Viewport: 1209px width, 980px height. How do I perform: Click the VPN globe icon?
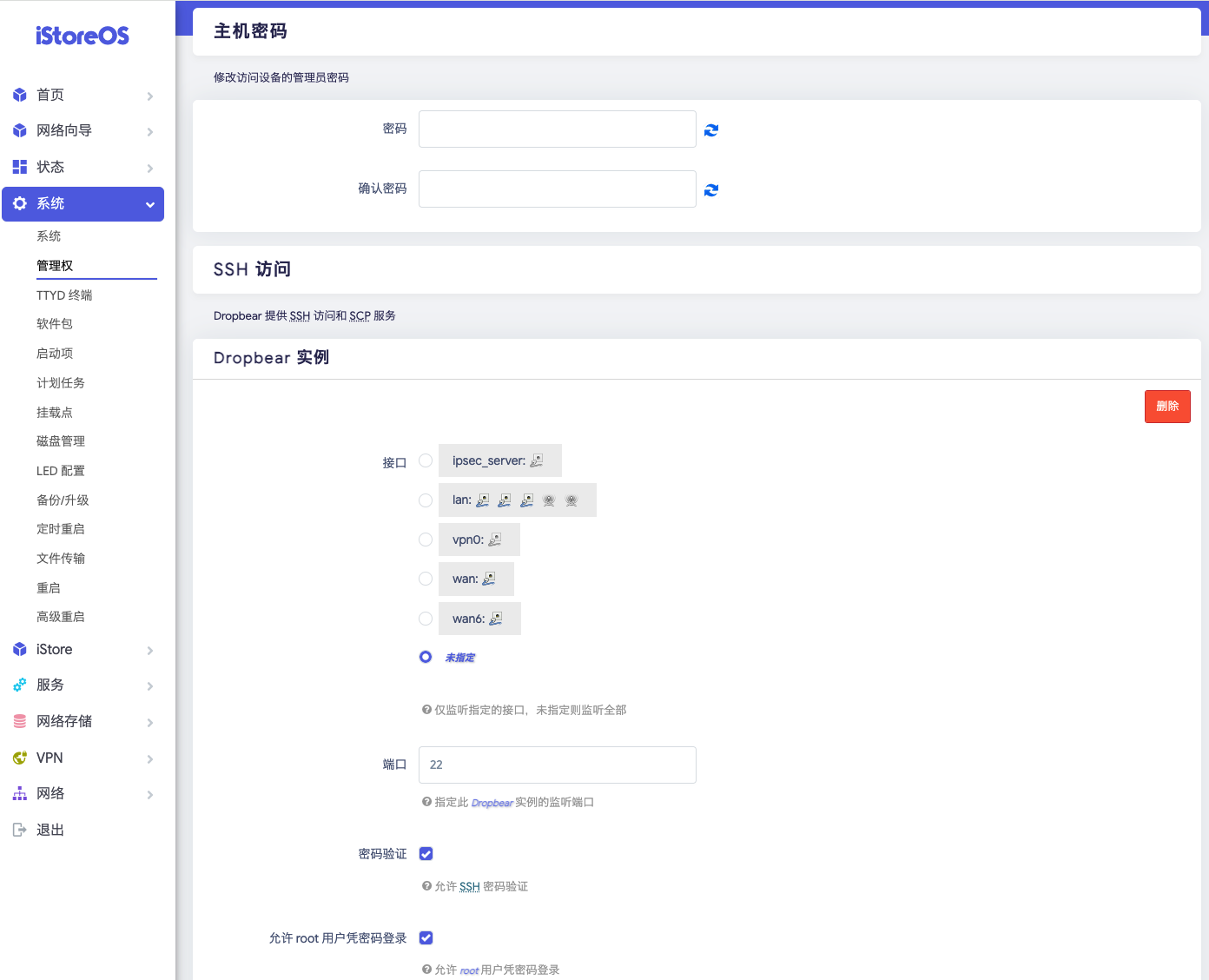pos(20,757)
